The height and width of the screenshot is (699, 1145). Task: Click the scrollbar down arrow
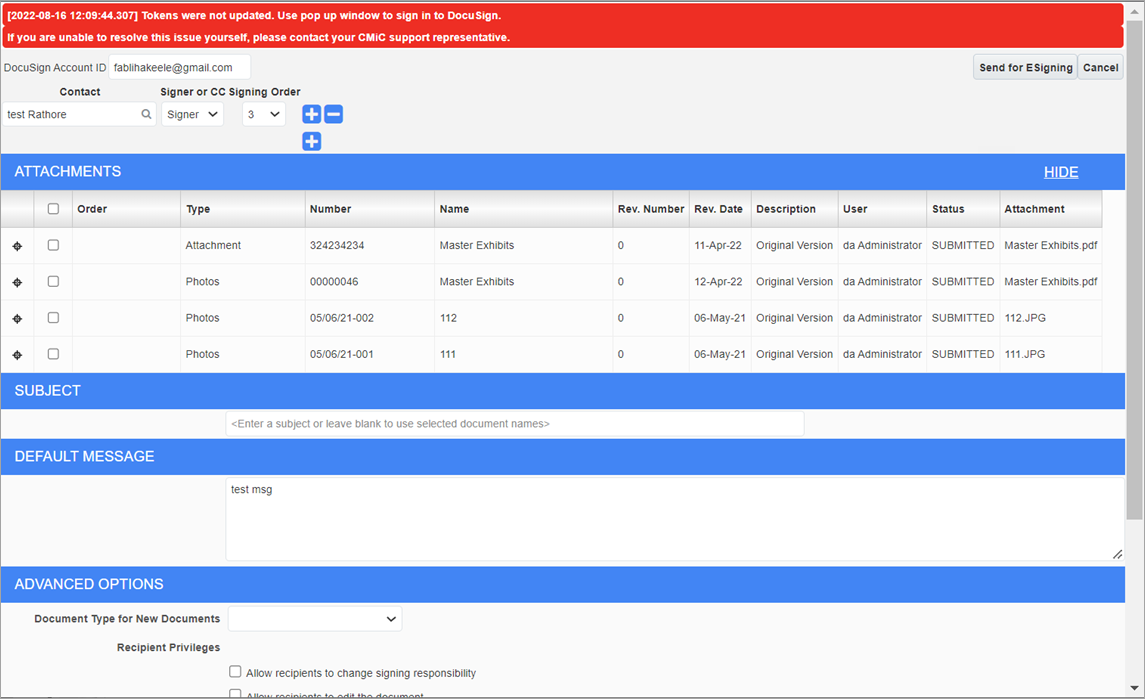click(1134, 688)
